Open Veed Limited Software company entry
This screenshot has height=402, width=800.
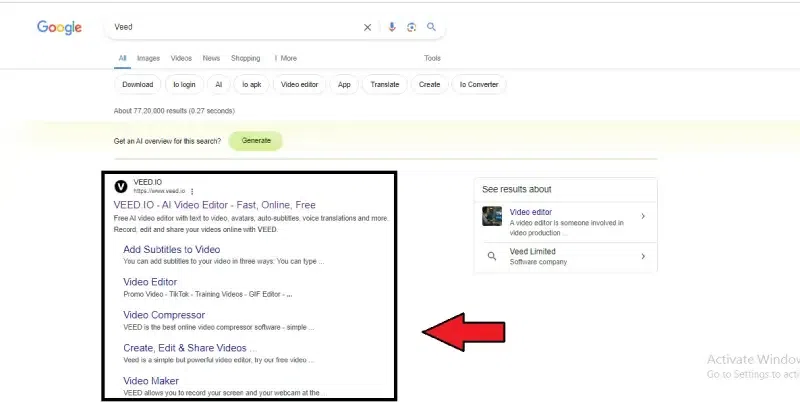coord(565,256)
